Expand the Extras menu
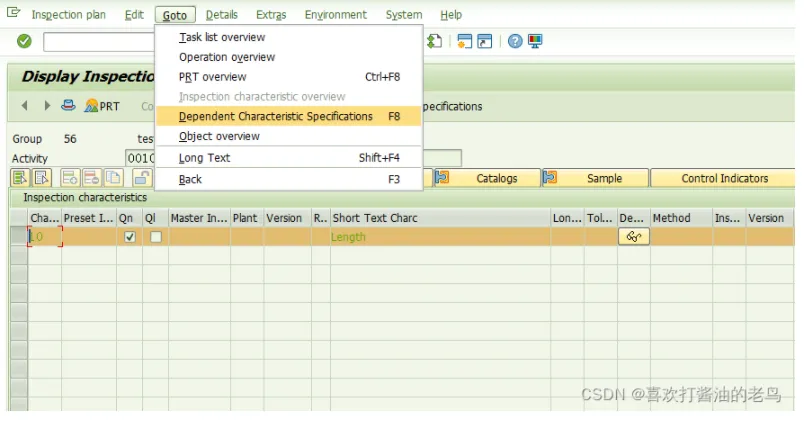 point(270,15)
